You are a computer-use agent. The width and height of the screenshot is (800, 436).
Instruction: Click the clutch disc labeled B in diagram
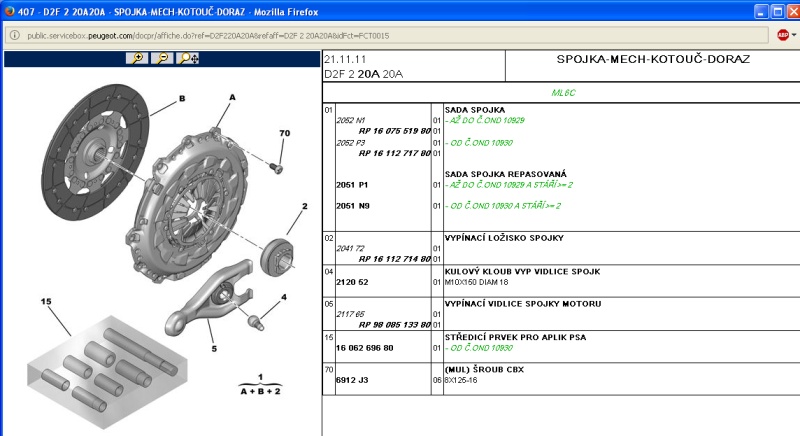[x=95, y=152]
